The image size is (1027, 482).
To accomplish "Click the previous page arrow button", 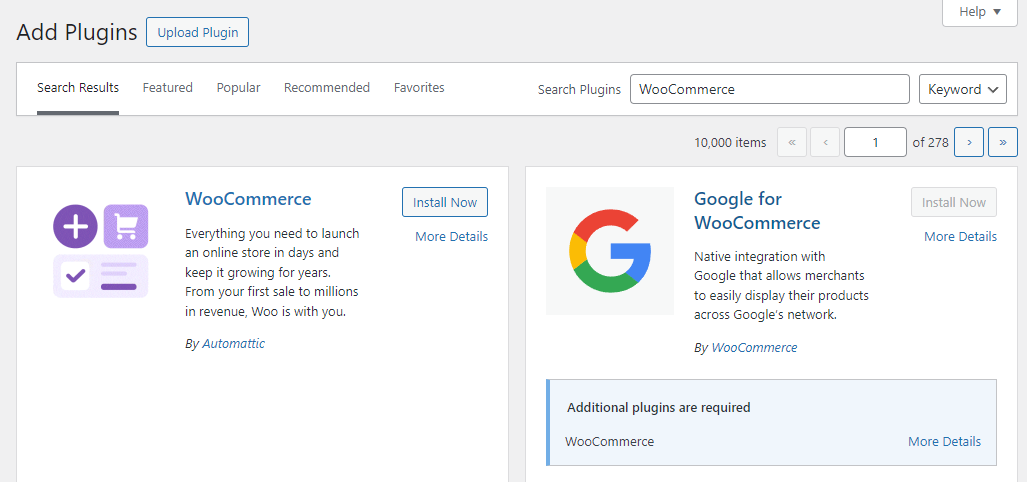I will click(825, 142).
